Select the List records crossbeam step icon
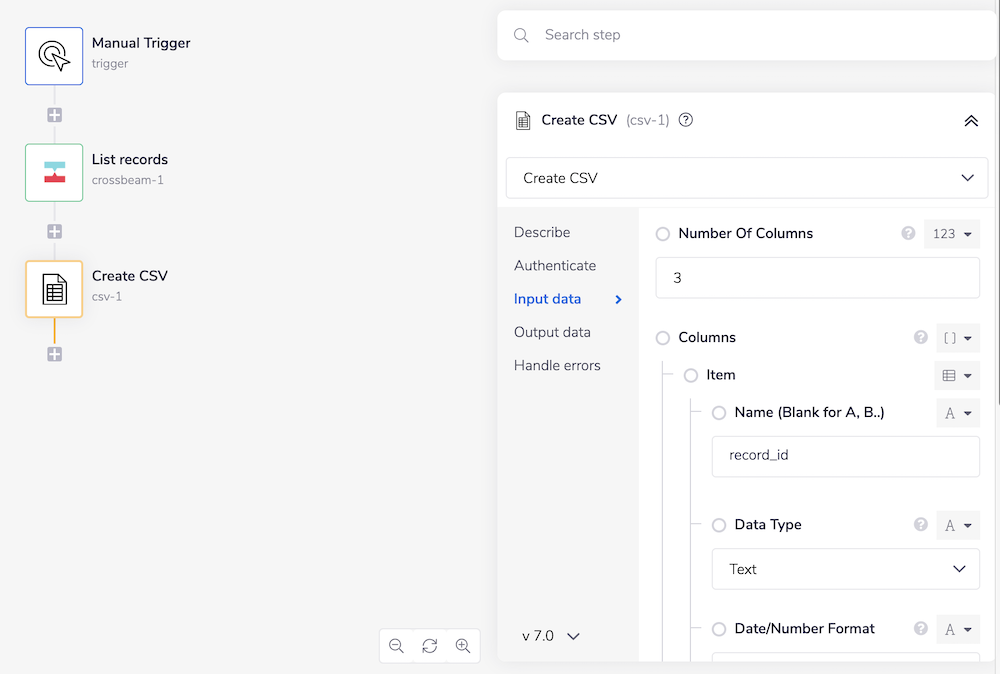1000x674 pixels. (54, 172)
